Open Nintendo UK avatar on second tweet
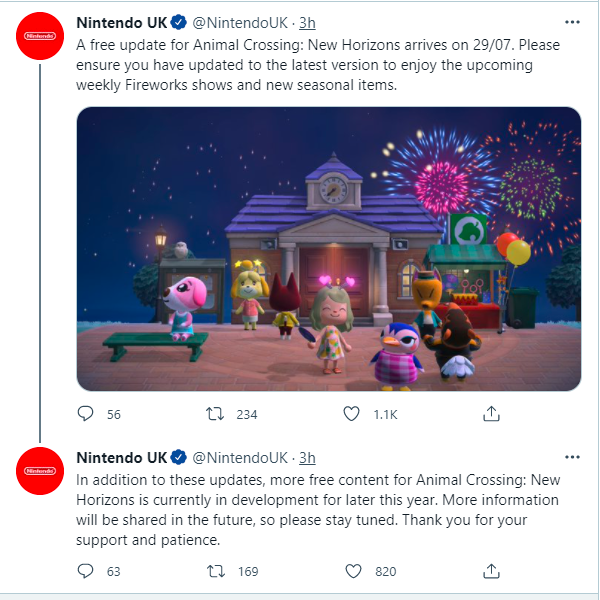Viewport: 600px width, 600px height. 40,471
